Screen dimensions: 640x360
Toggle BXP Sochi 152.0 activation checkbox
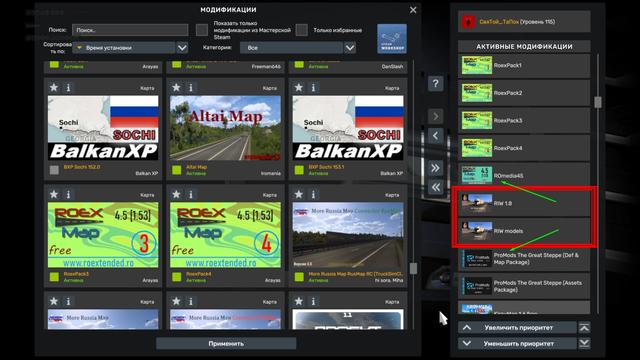(54, 170)
